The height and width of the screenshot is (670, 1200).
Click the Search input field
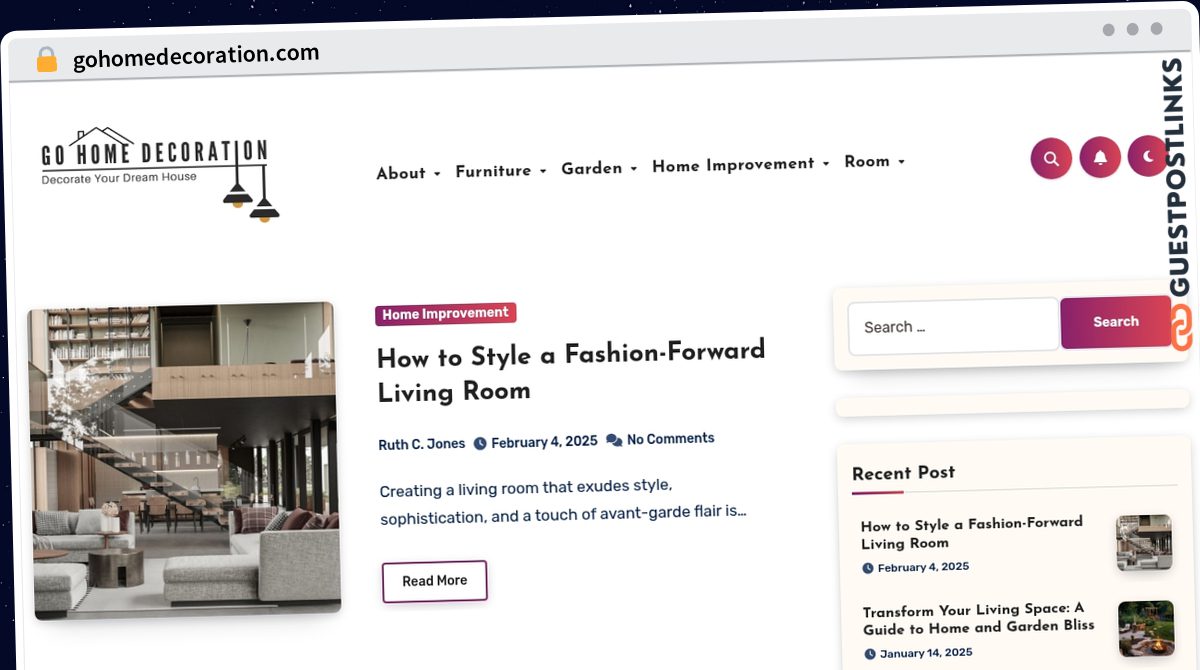point(953,326)
